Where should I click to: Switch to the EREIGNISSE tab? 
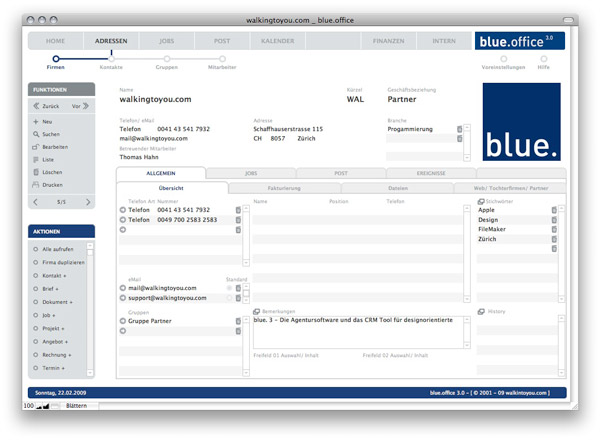[431, 173]
